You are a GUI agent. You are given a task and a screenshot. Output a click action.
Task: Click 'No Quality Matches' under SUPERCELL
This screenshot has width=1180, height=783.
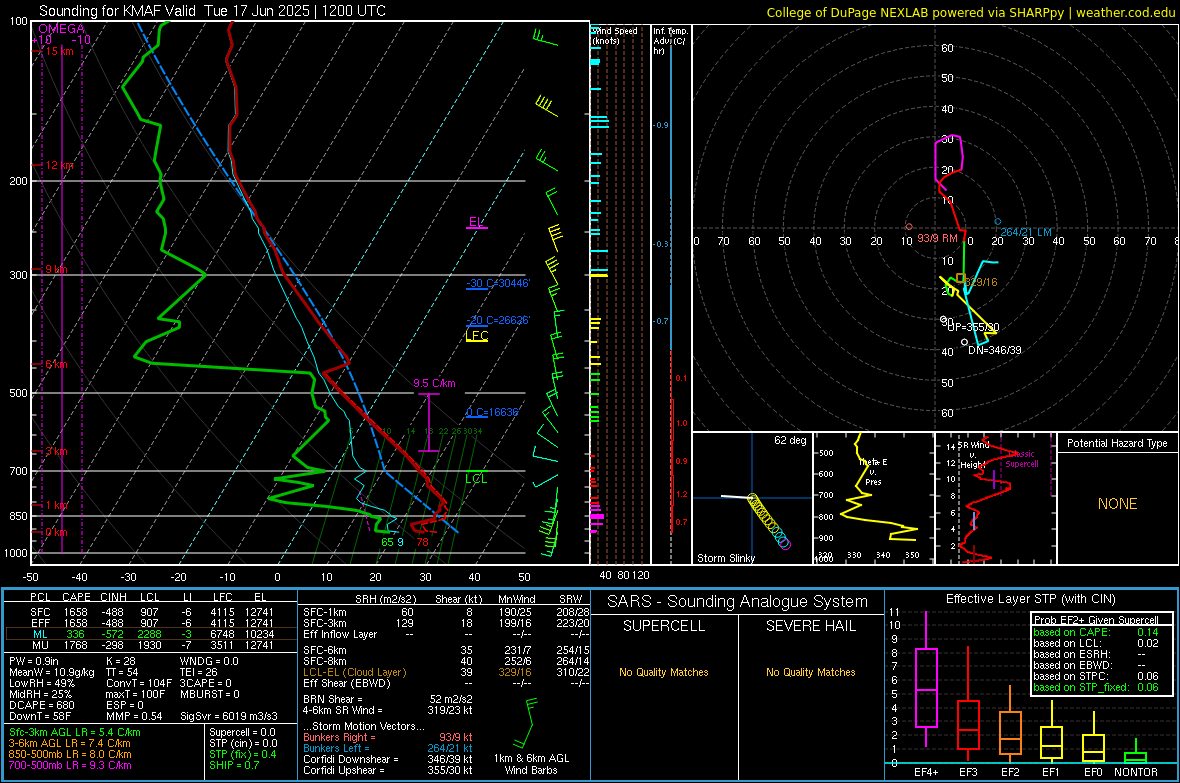tap(664, 672)
